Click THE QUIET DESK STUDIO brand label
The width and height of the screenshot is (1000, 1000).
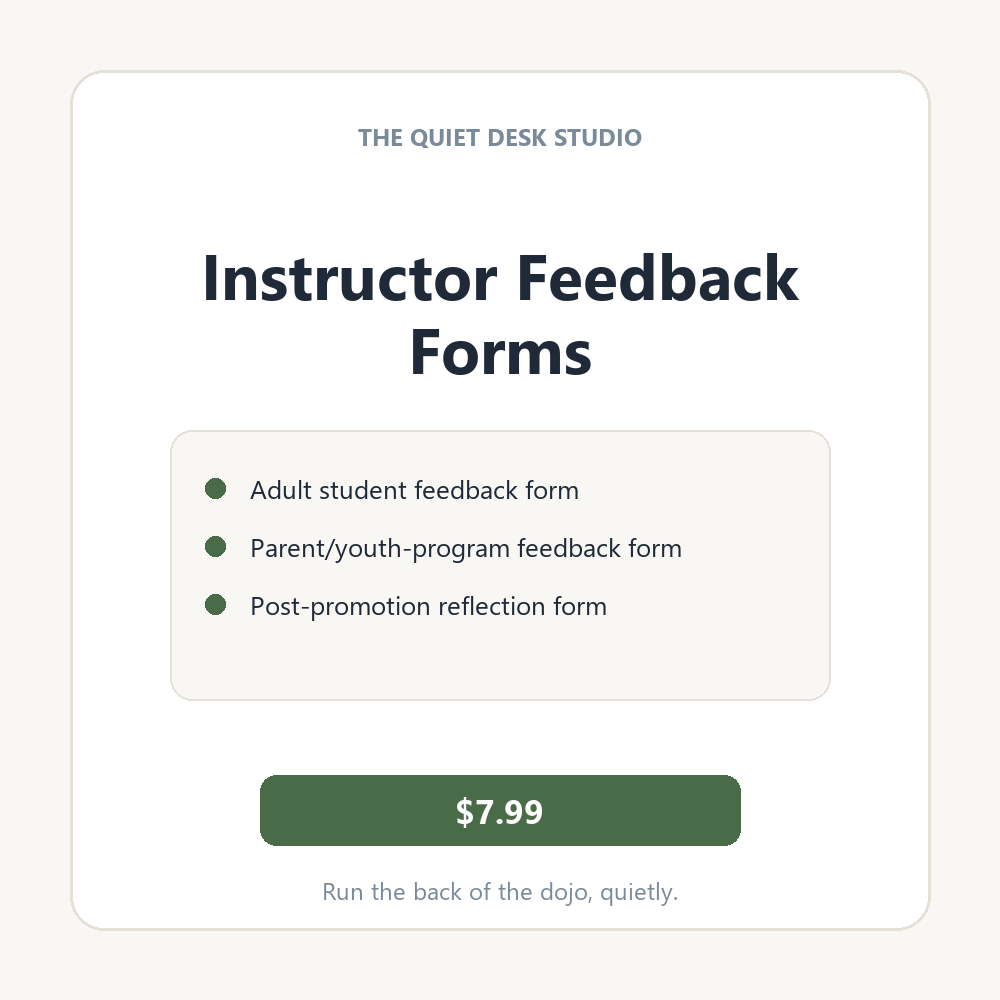point(500,138)
